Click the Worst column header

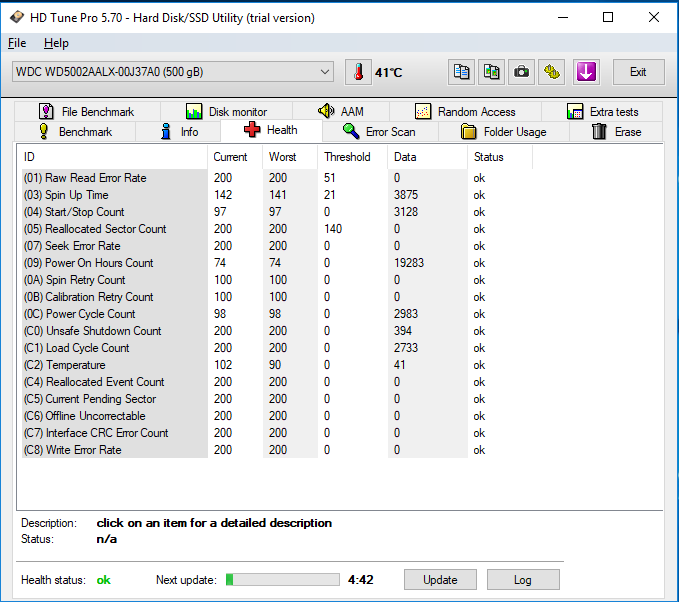point(290,157)
